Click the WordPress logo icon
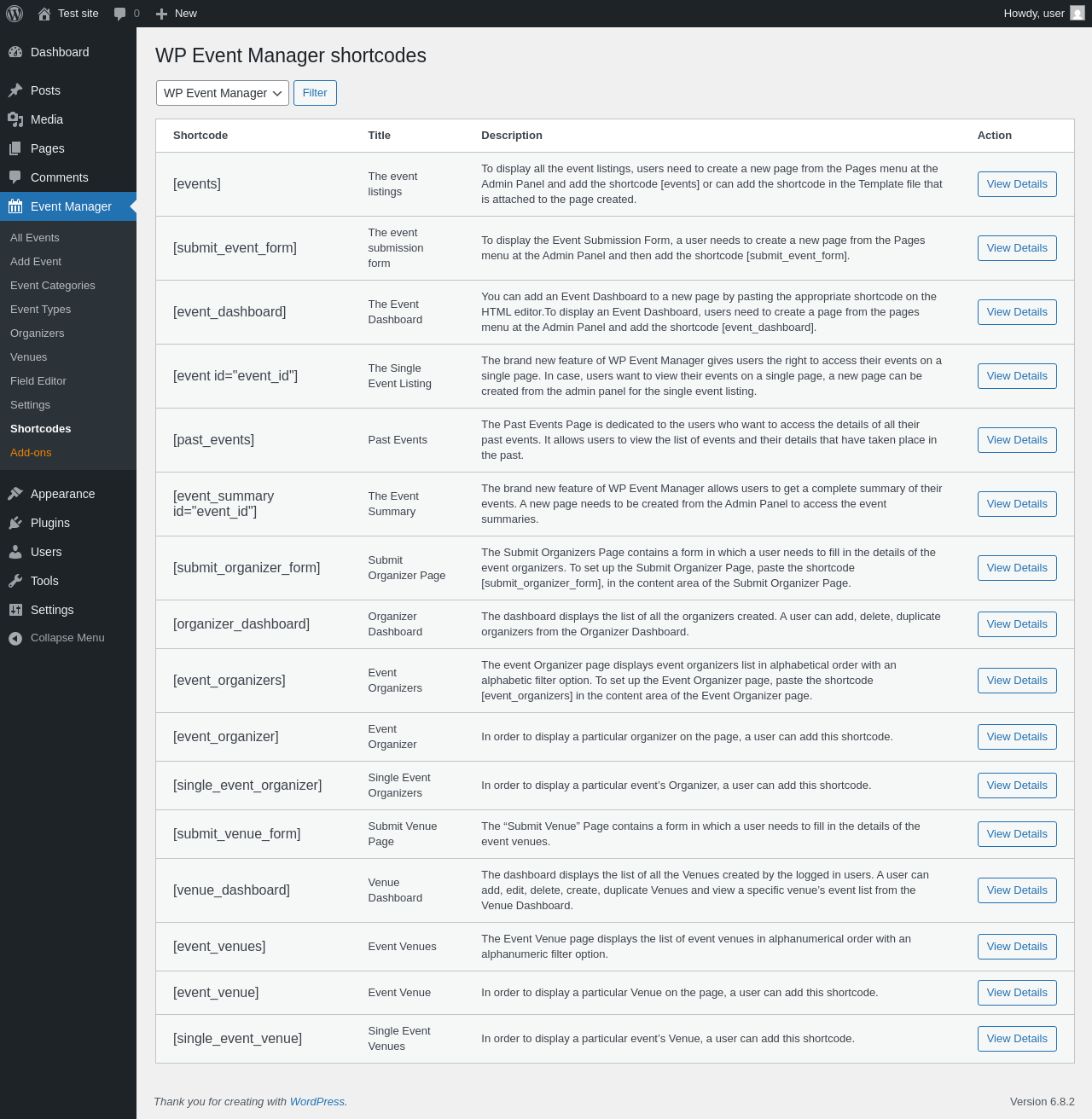This screenshot has height=1119, width=1092. point(15,14)
